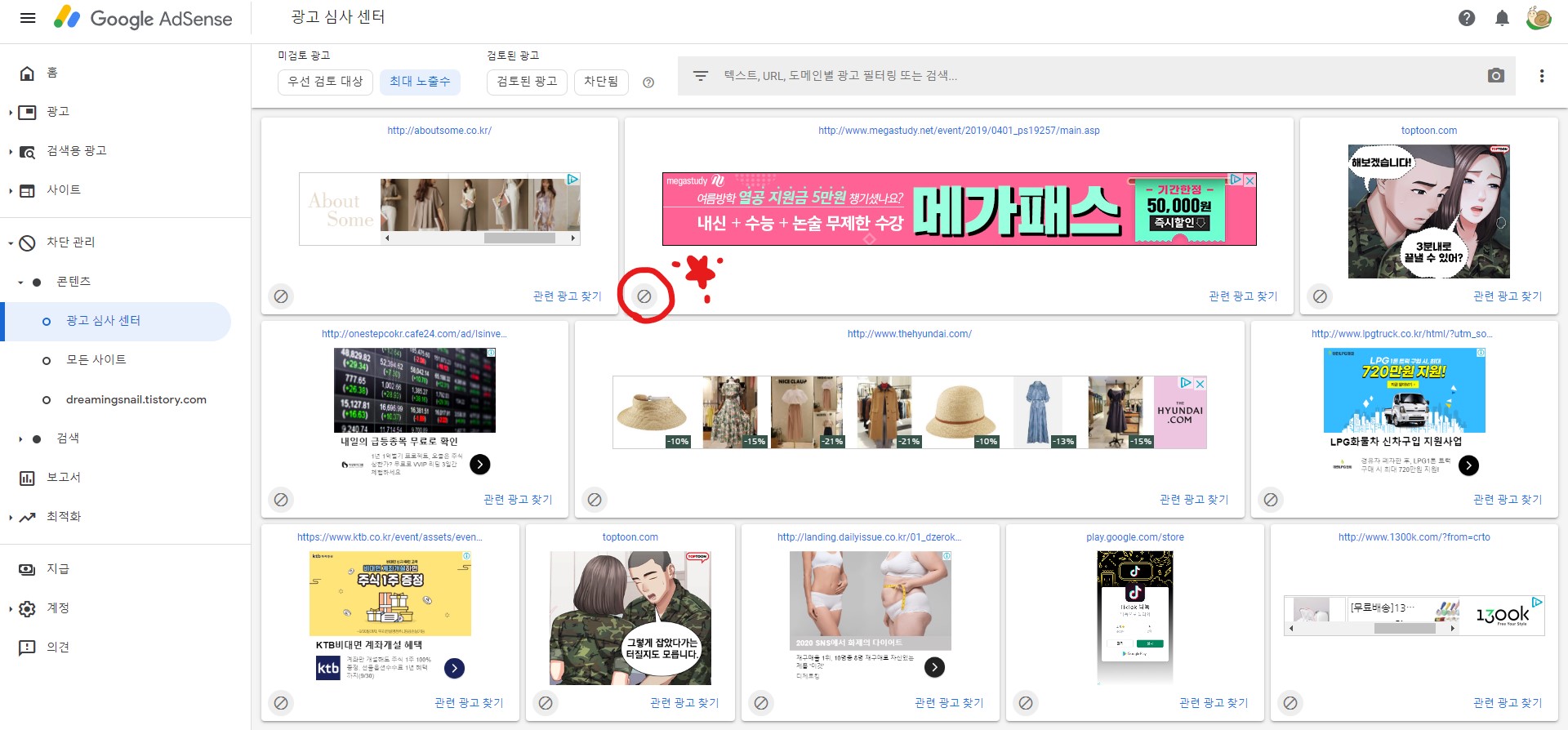Block the top-right toptoon.com ad
The width and height of the screenshot is (1568, 730).
[x=1320, y=296]
